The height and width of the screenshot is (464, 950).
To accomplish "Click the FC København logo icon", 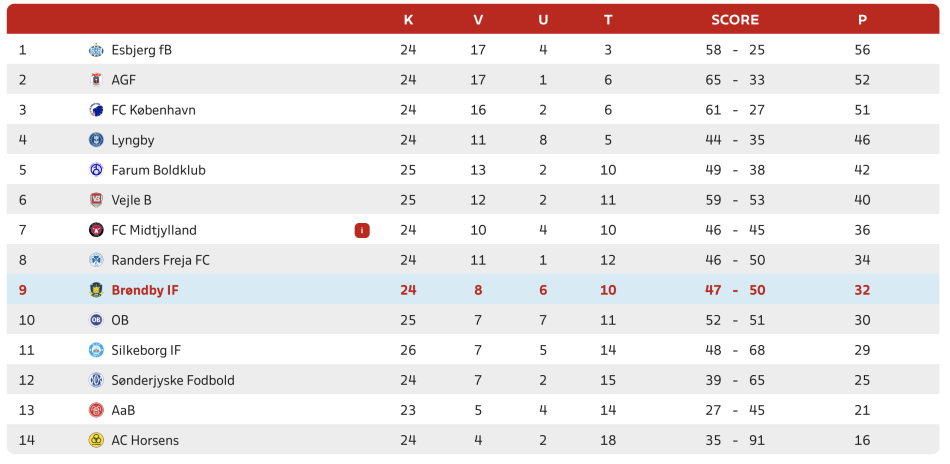I will tap(96, 110).
